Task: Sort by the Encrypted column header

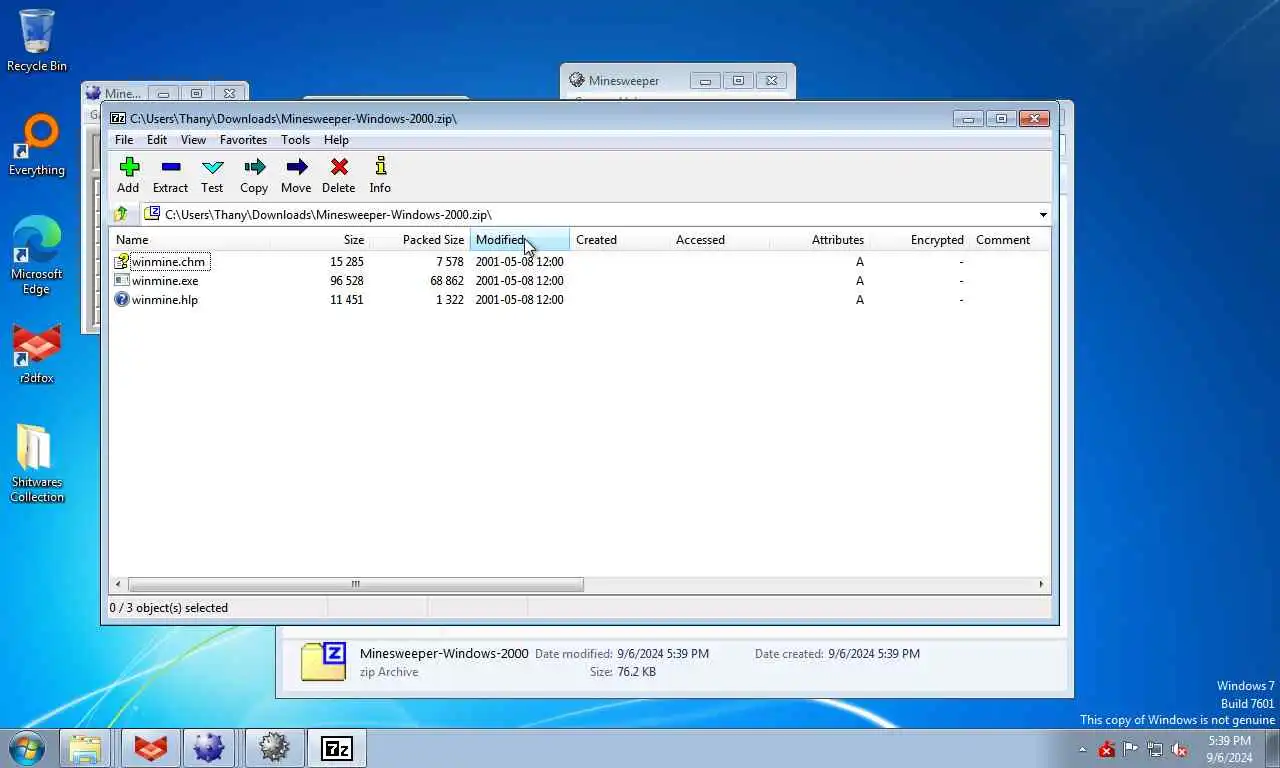Action: (x=919, y=240)
